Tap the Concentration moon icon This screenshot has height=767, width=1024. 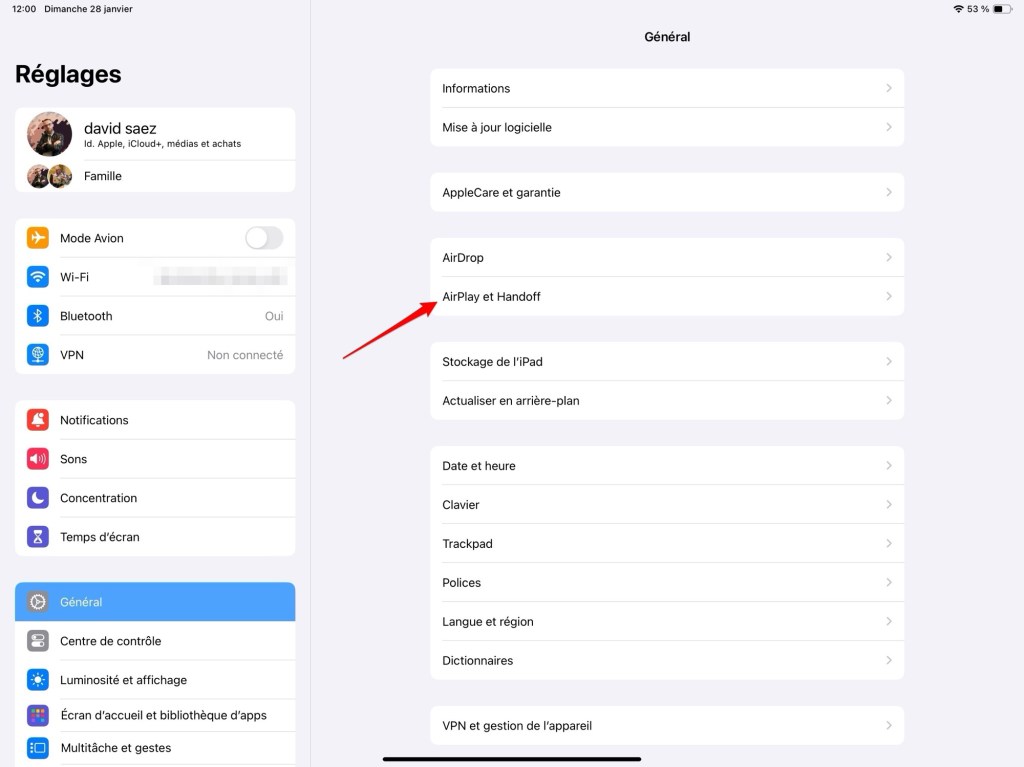(x=38, y=498)
